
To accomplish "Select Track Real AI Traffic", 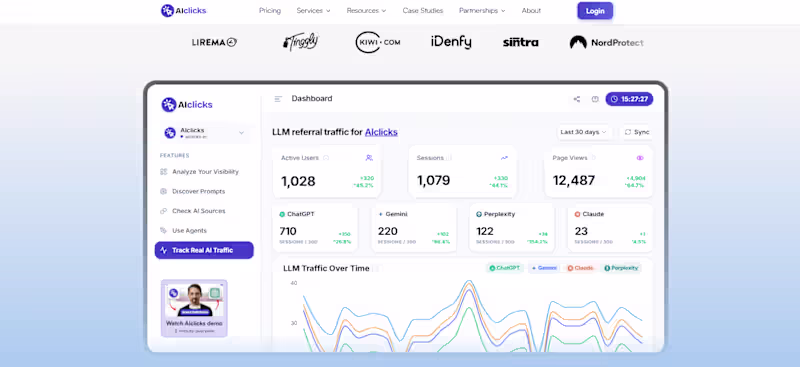I will (x=204, y=250).
